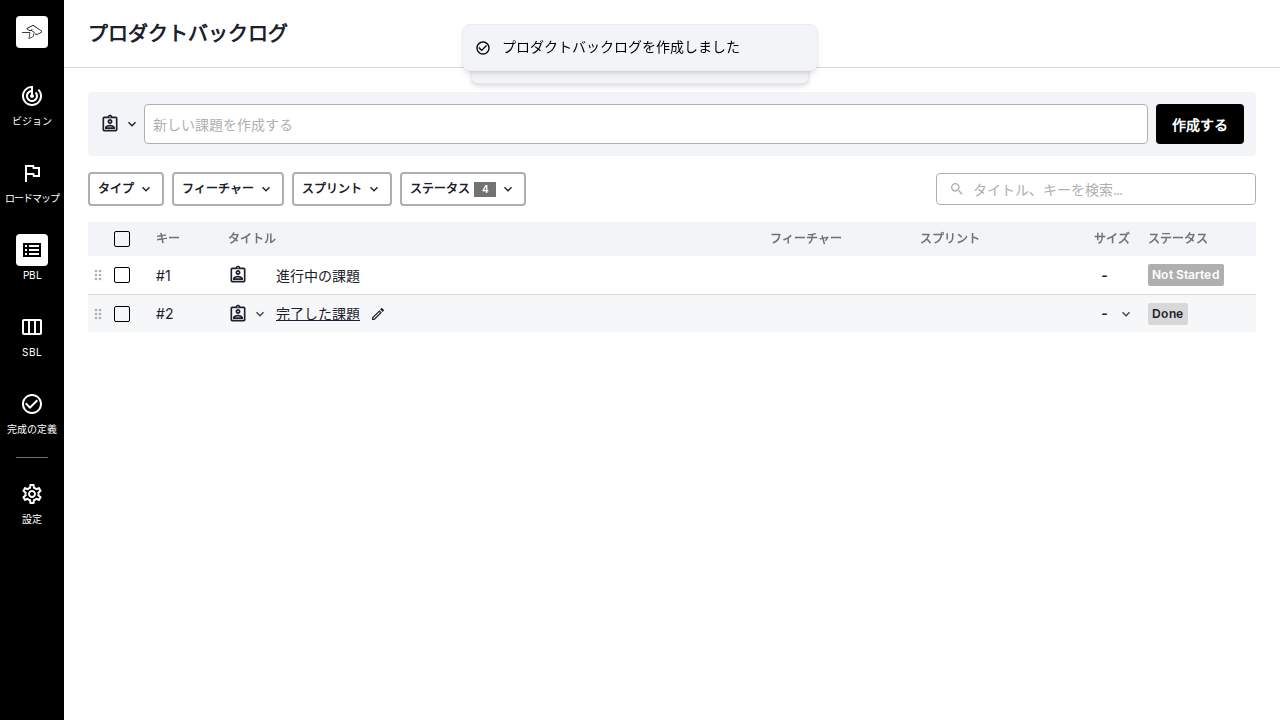The width and height of the screenshot is (1280, 720).
Task: Open the ステータス filter dropdown
Action: (x=463, y=189)
